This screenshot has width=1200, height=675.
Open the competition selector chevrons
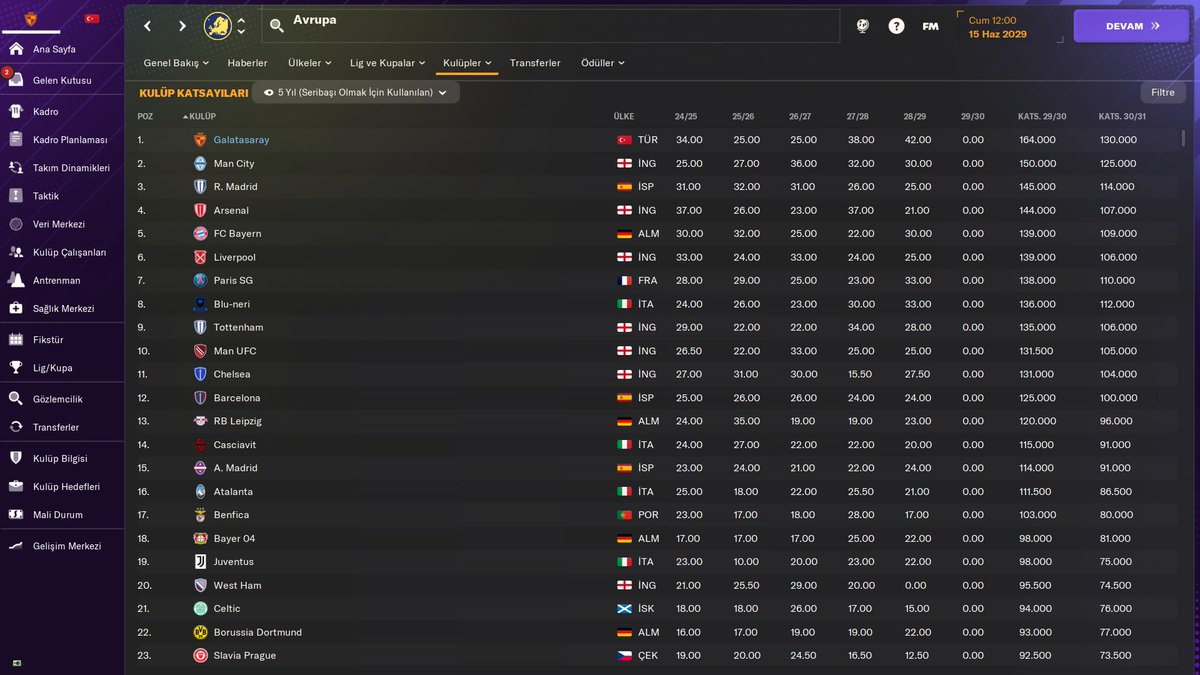241,26
